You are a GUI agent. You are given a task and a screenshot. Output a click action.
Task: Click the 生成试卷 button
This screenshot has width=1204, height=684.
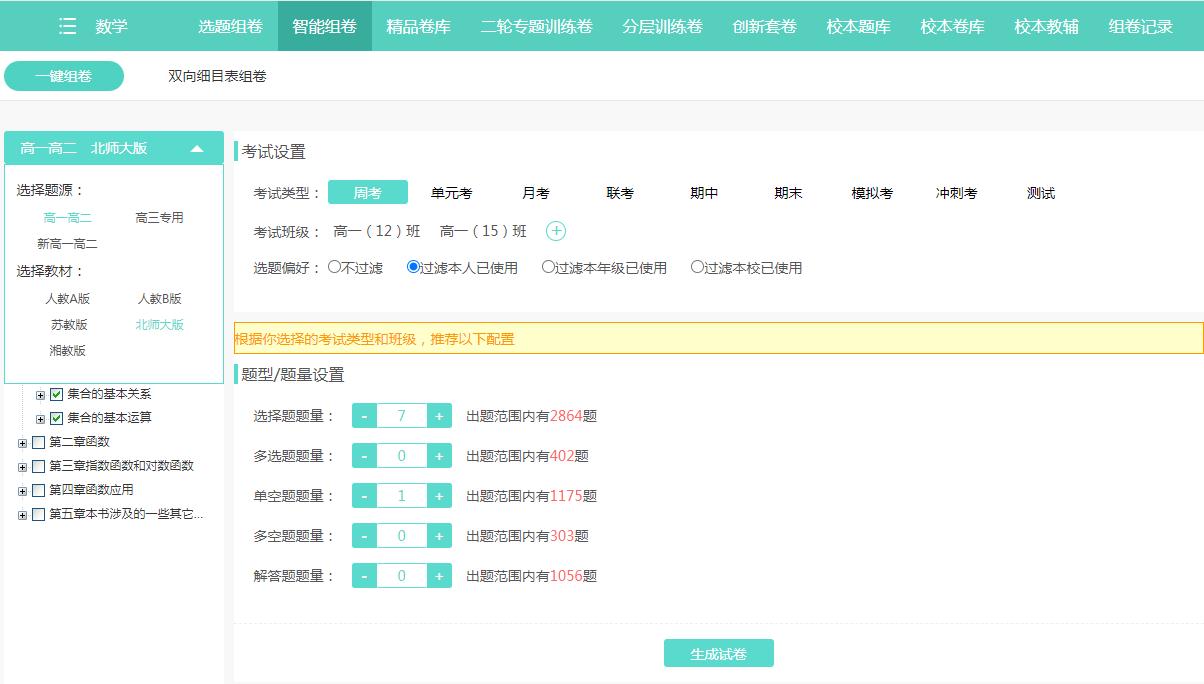click(718, 652)
